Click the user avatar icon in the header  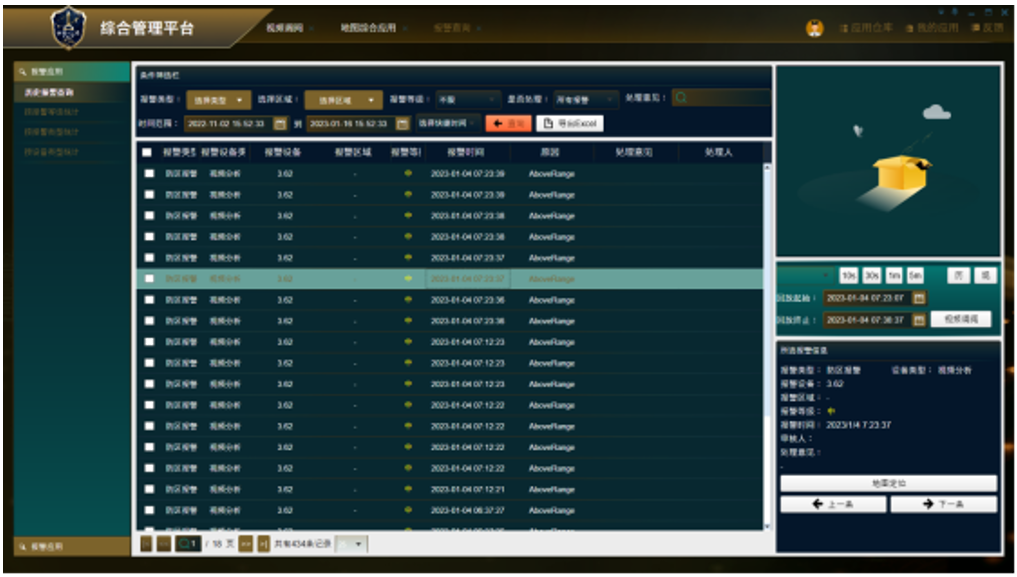click(814, 28)
